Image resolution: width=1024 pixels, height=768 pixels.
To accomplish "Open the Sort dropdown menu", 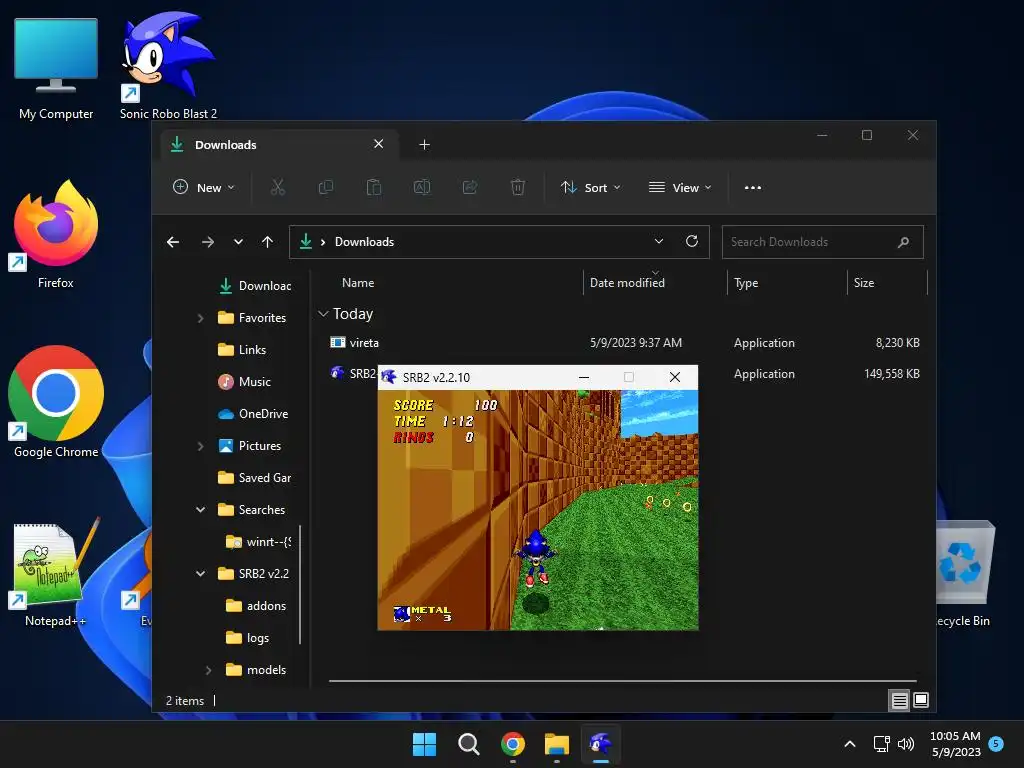I will coord(590,187).
